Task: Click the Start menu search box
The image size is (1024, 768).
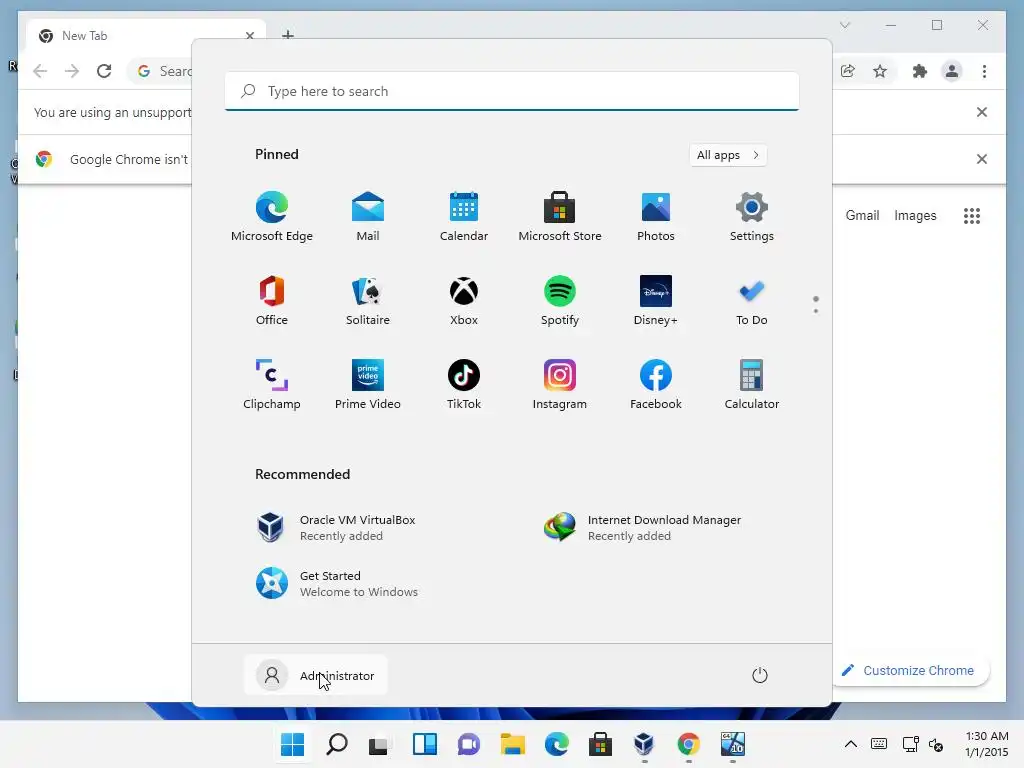Action: [512, 91]
